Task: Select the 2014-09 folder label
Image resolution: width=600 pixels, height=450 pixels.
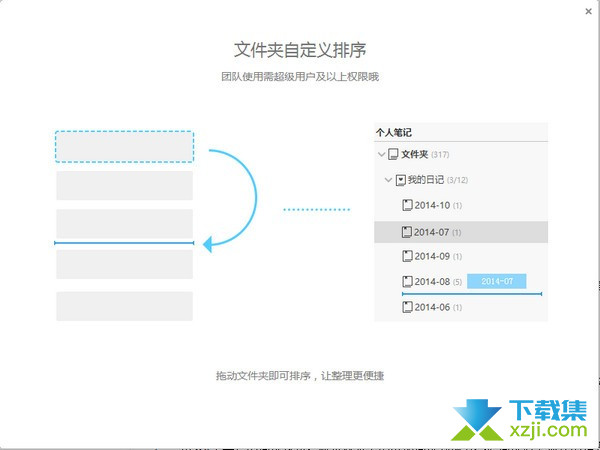Action: point(431,256)
